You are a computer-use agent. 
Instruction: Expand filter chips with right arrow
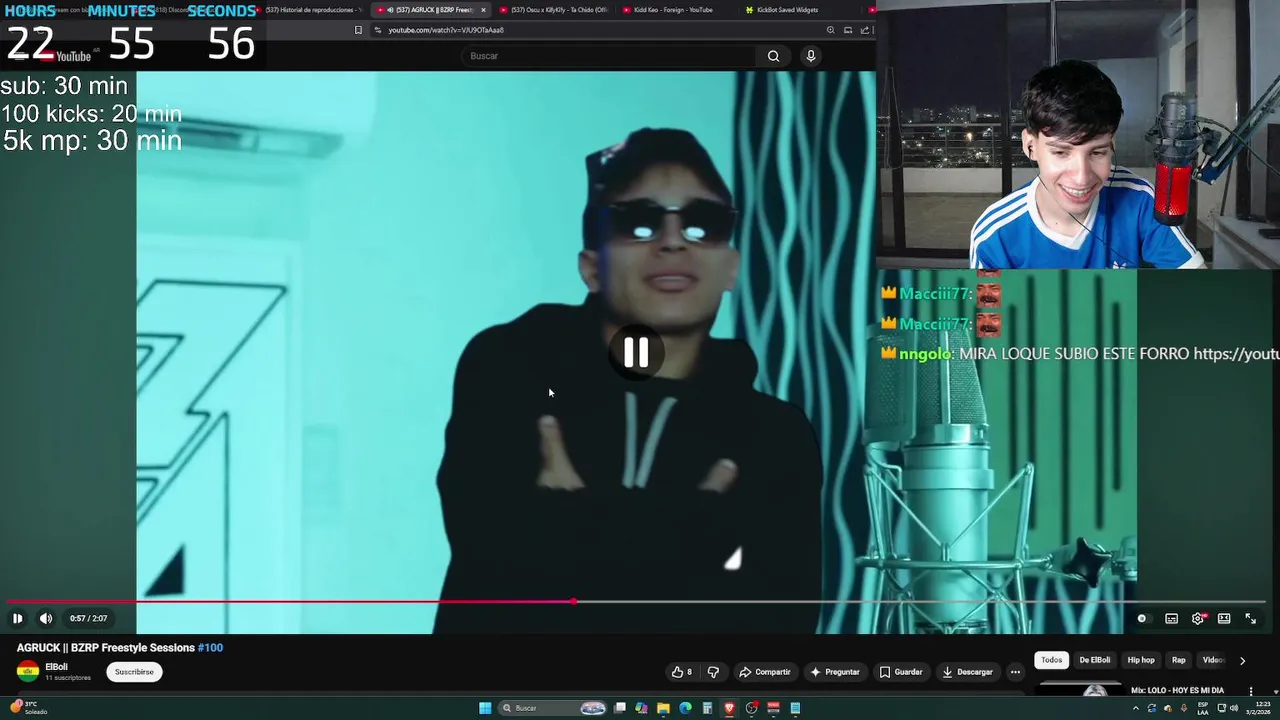(x=1242, y=661)
